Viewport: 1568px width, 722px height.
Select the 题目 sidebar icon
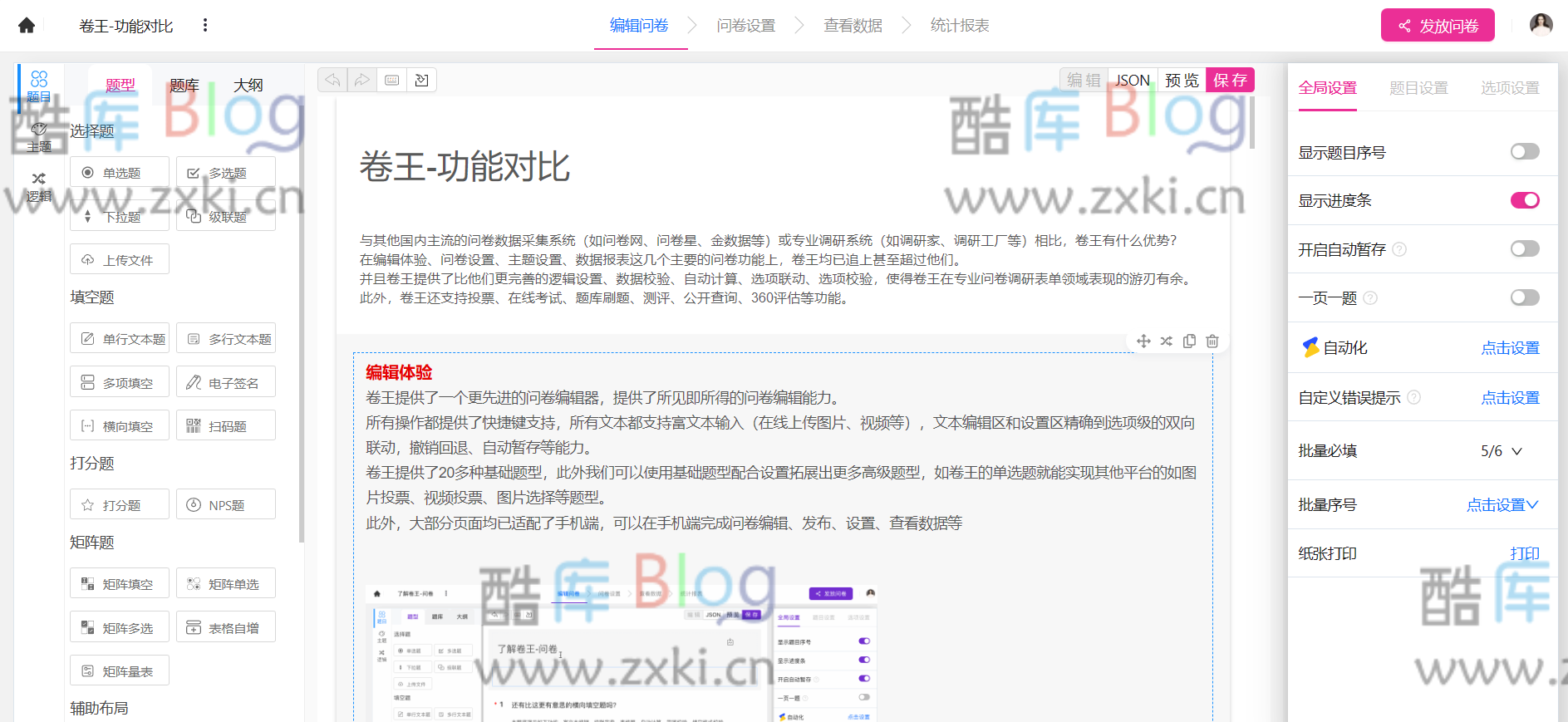[x=39, y=86]
